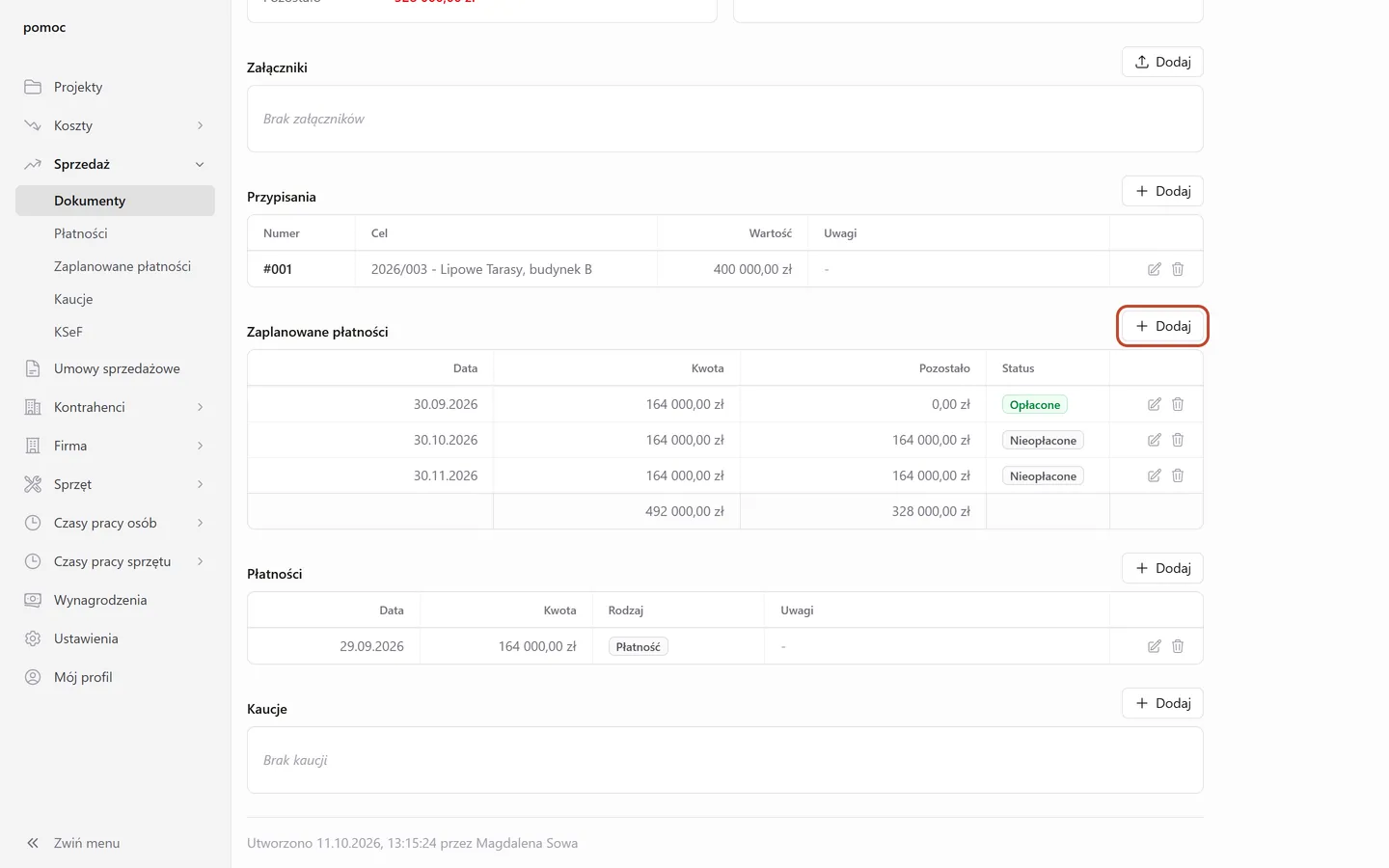
Task: Go to Kaucje in the sidebar
Action: 115,299
